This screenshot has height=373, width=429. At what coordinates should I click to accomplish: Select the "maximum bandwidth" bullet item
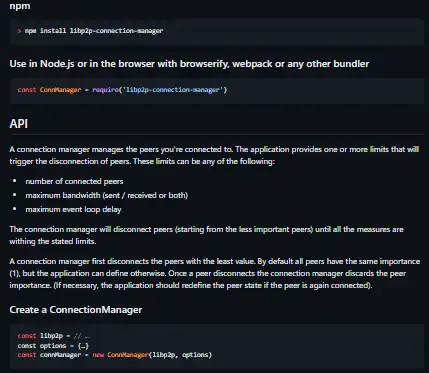coord(107,195)
